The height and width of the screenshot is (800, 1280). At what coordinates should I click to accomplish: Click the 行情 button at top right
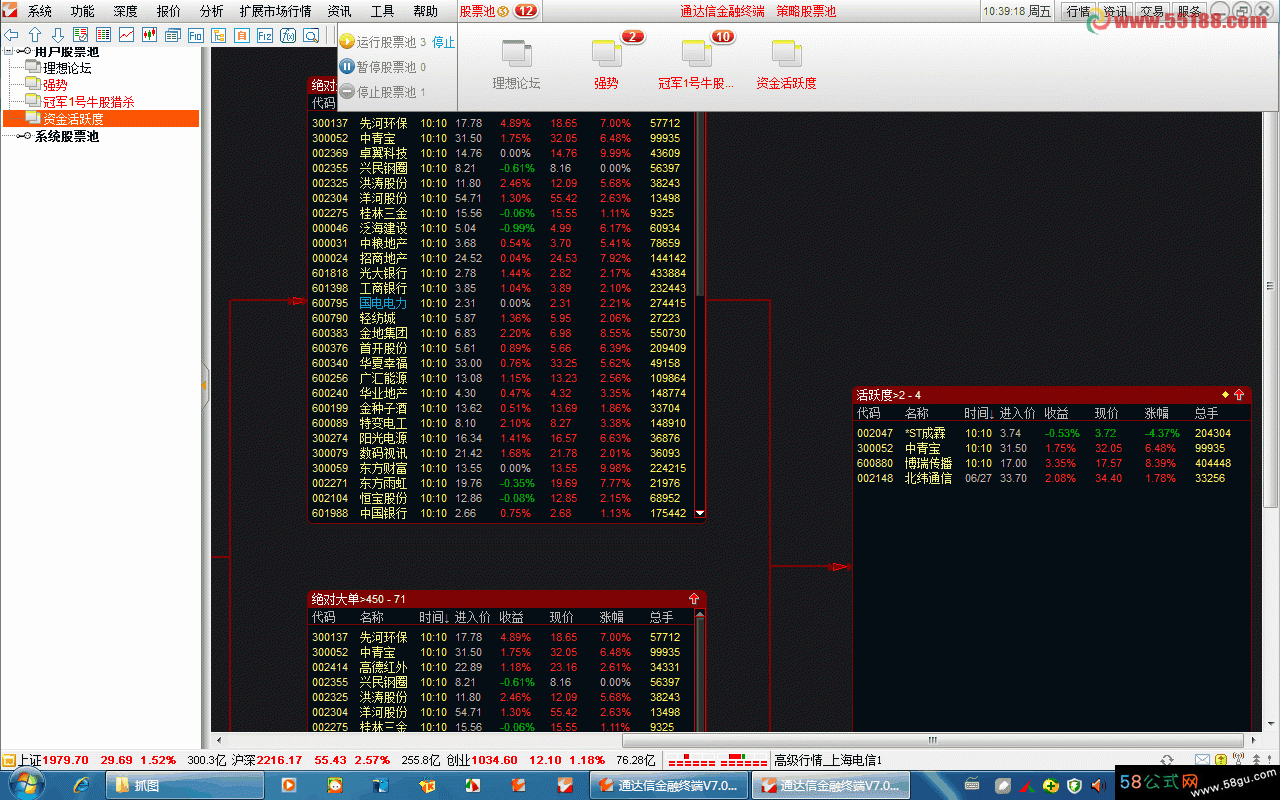tap(1078, 11)
